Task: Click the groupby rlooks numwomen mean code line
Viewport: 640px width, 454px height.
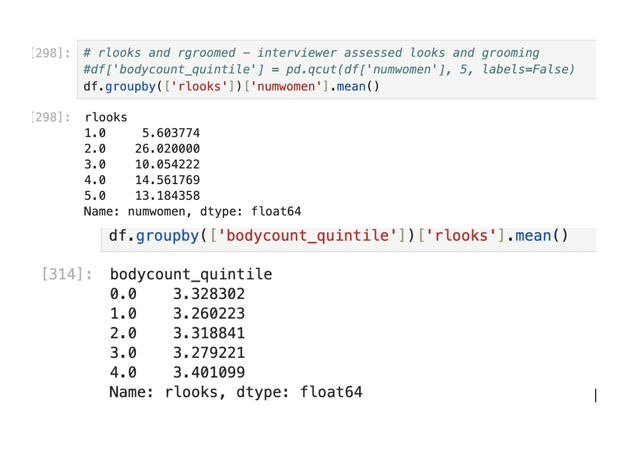Action: pyautogui.click(x=231, y=87)
